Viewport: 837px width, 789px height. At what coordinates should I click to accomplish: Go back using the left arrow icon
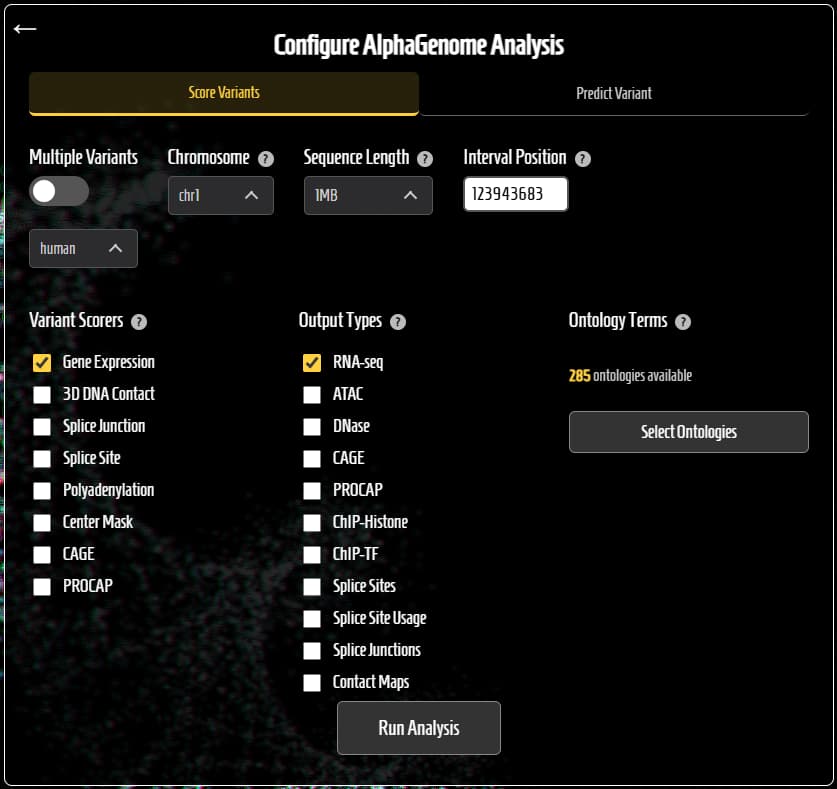[x=25, y=29]
